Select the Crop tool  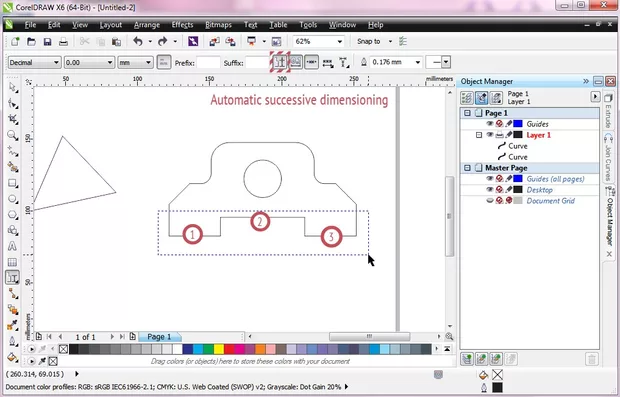(13, 119)
